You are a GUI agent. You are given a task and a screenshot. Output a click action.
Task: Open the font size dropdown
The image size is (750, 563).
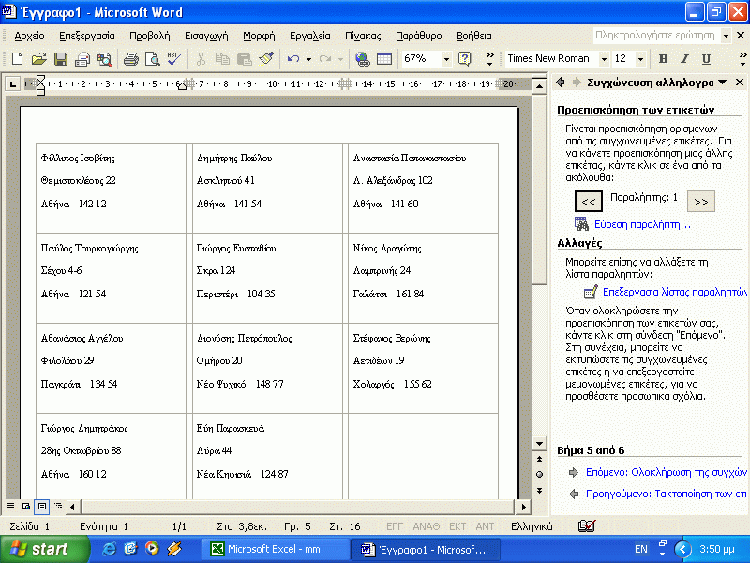pyautogui.click(x=640, y=59)
